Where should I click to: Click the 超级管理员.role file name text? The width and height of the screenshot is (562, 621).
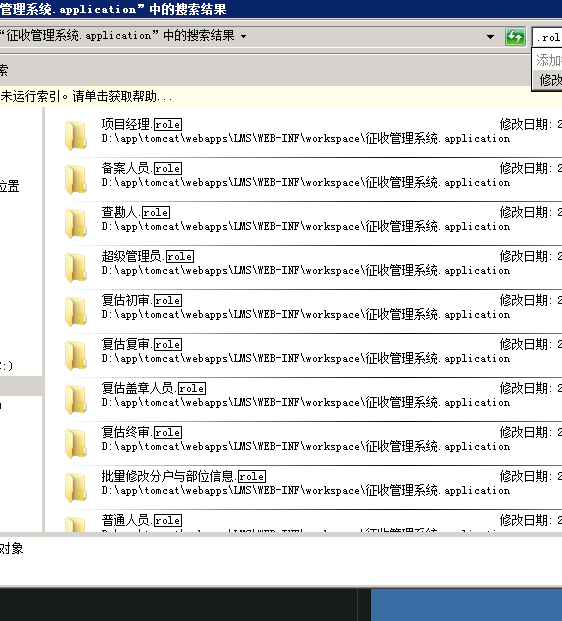click(x=147, y=256)
